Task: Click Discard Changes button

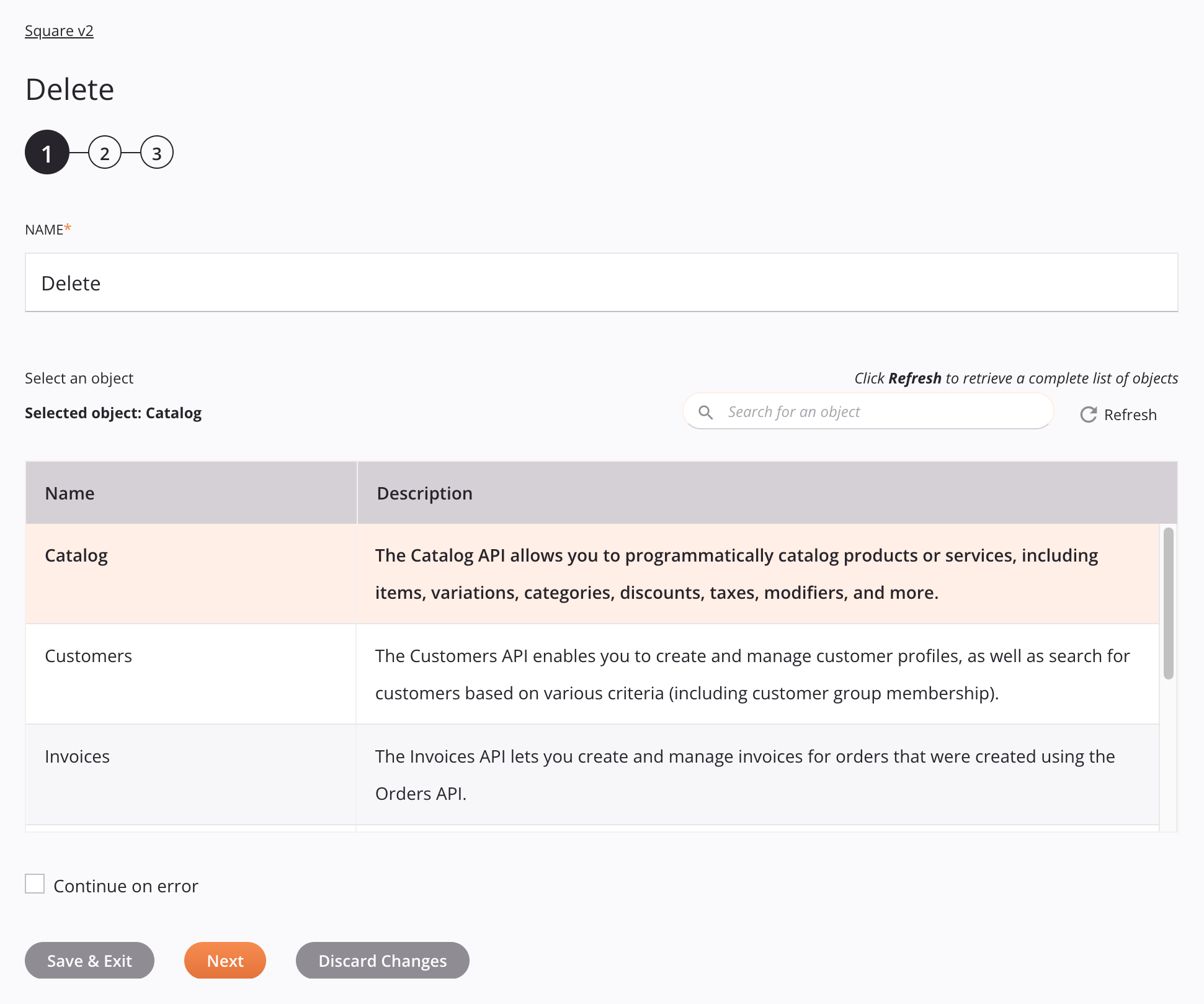Action: (383, 960)
